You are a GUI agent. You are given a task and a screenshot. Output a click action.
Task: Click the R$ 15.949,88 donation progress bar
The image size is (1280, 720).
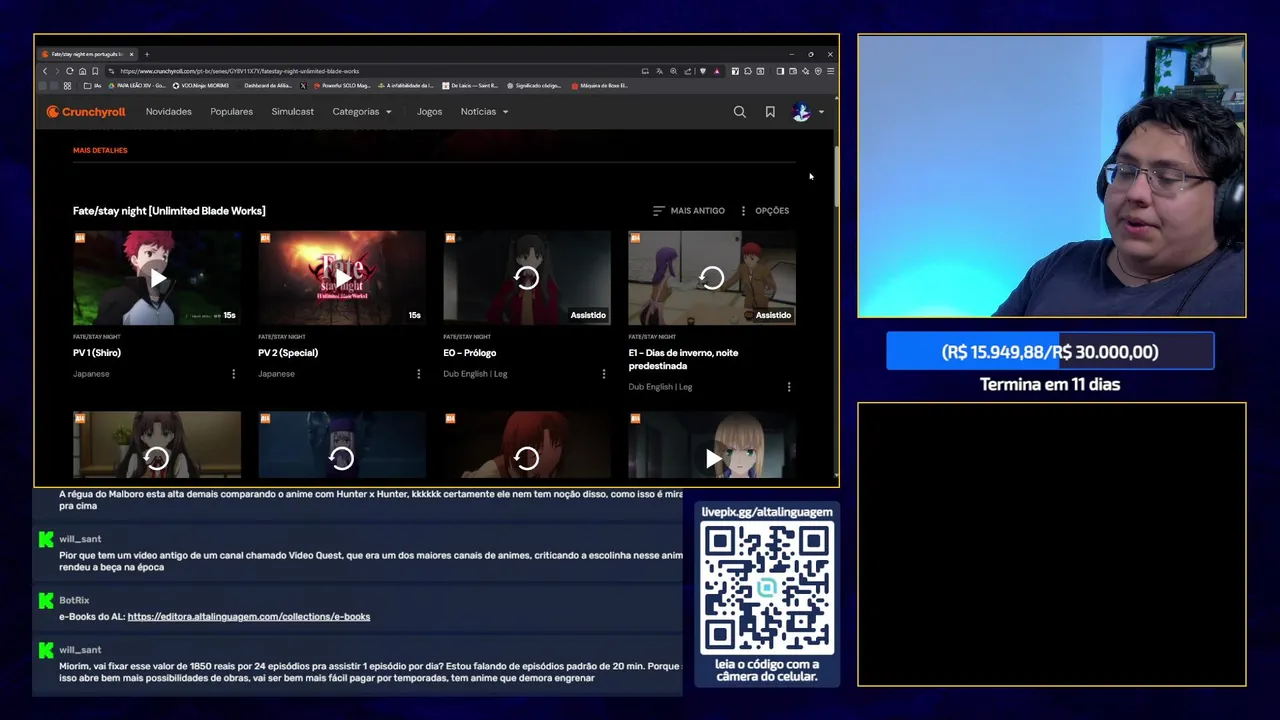tap(1050, 352)
